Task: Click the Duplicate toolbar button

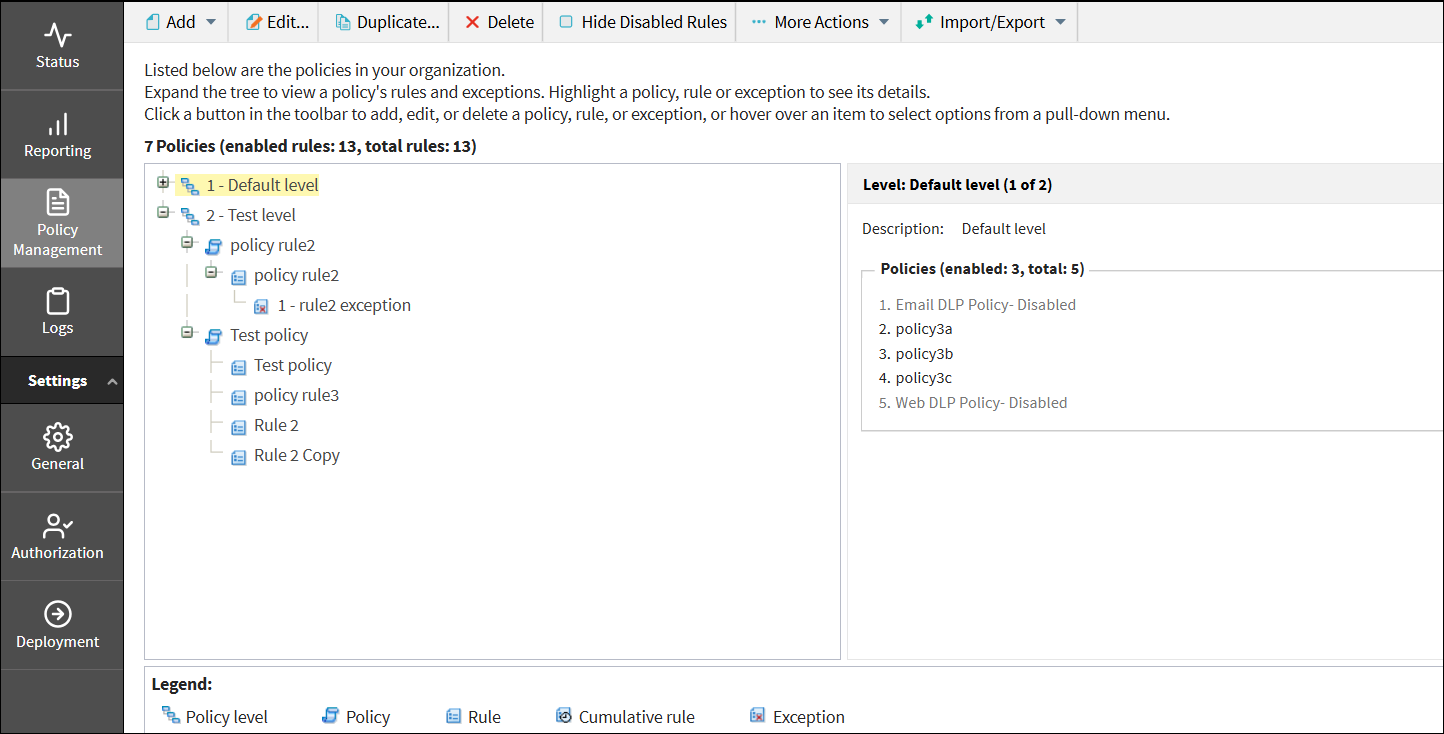Action: pyautogui.click(x=386, y=22)
